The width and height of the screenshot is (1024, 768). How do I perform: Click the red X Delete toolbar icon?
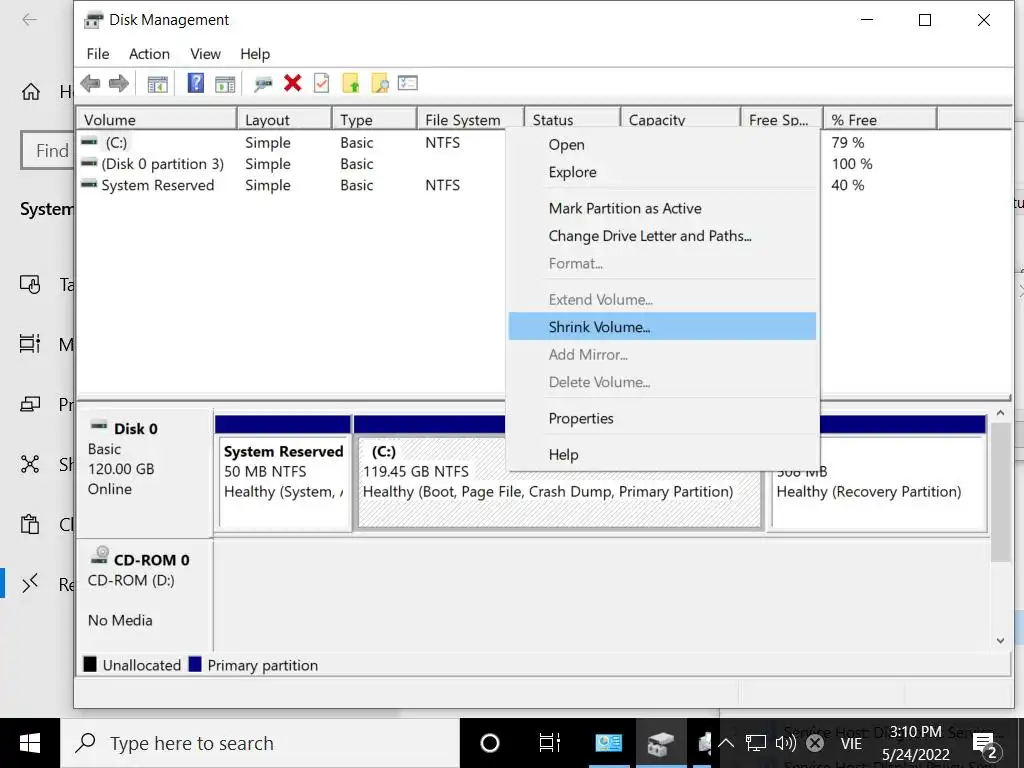click(293, 83)
